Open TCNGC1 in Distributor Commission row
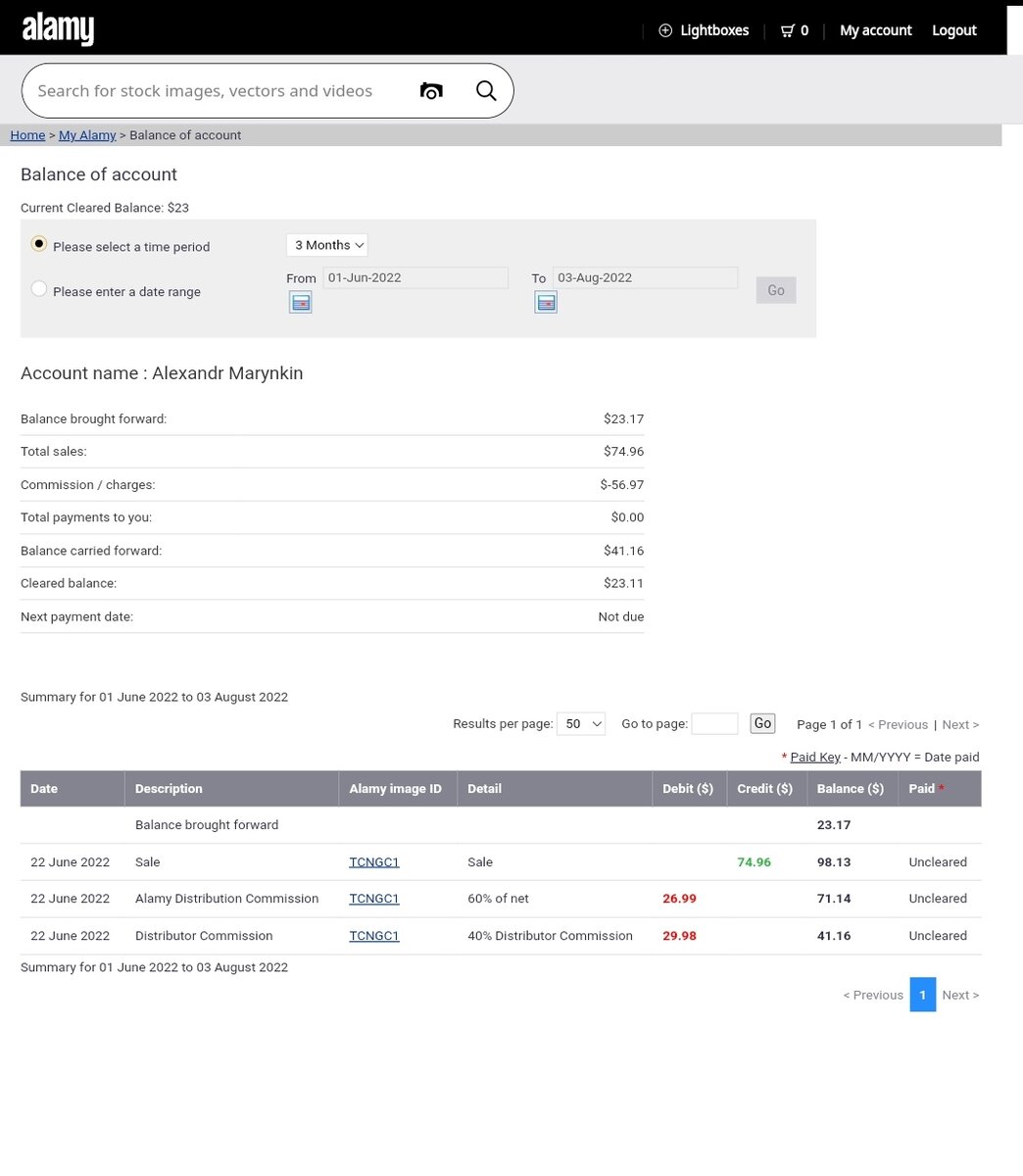This screenshot has width=1023, height=1176. [x=374, y=936]
